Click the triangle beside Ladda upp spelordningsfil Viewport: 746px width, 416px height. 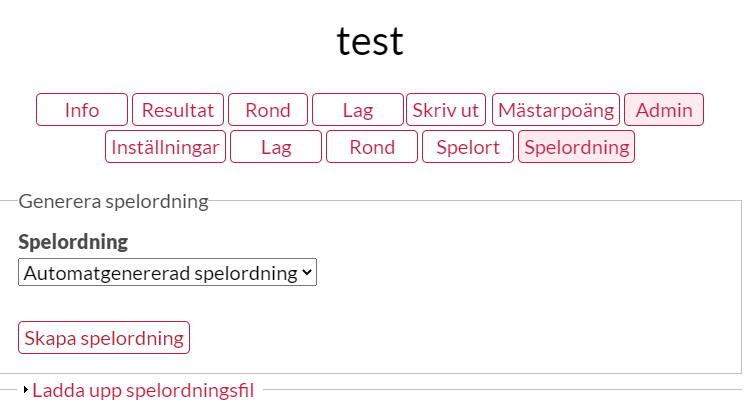[25, 390]
